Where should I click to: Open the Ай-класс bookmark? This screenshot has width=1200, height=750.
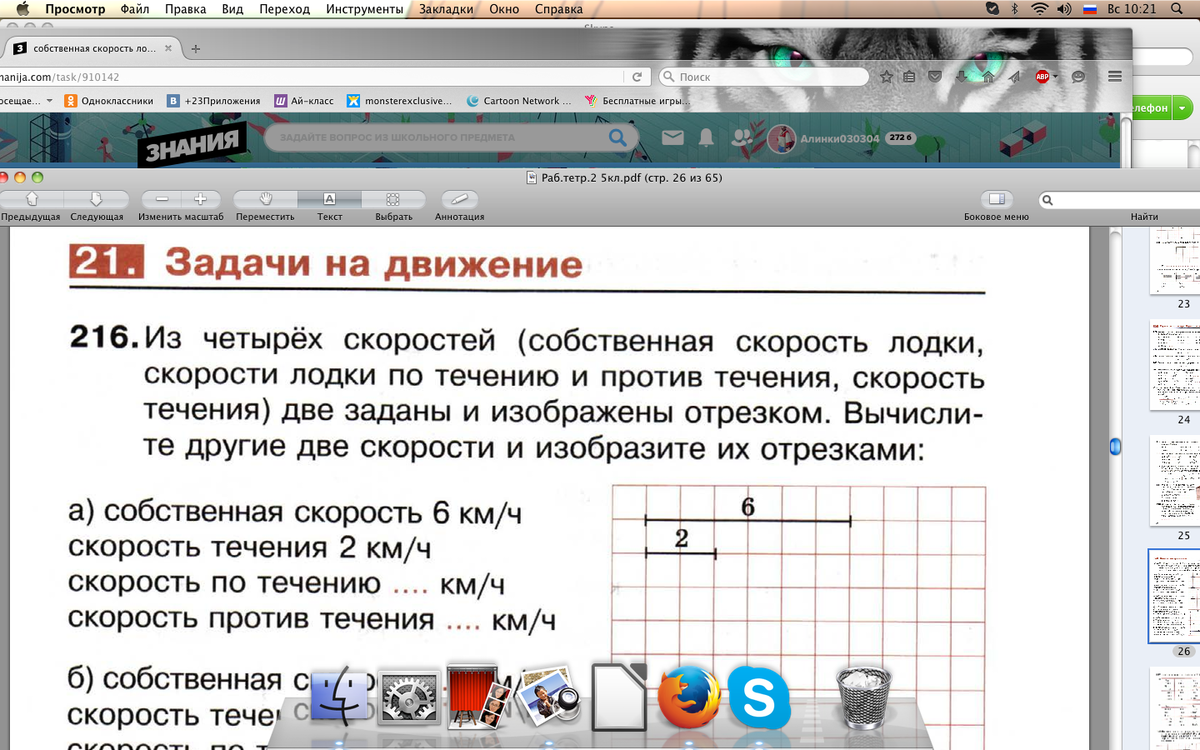[304, 101]
